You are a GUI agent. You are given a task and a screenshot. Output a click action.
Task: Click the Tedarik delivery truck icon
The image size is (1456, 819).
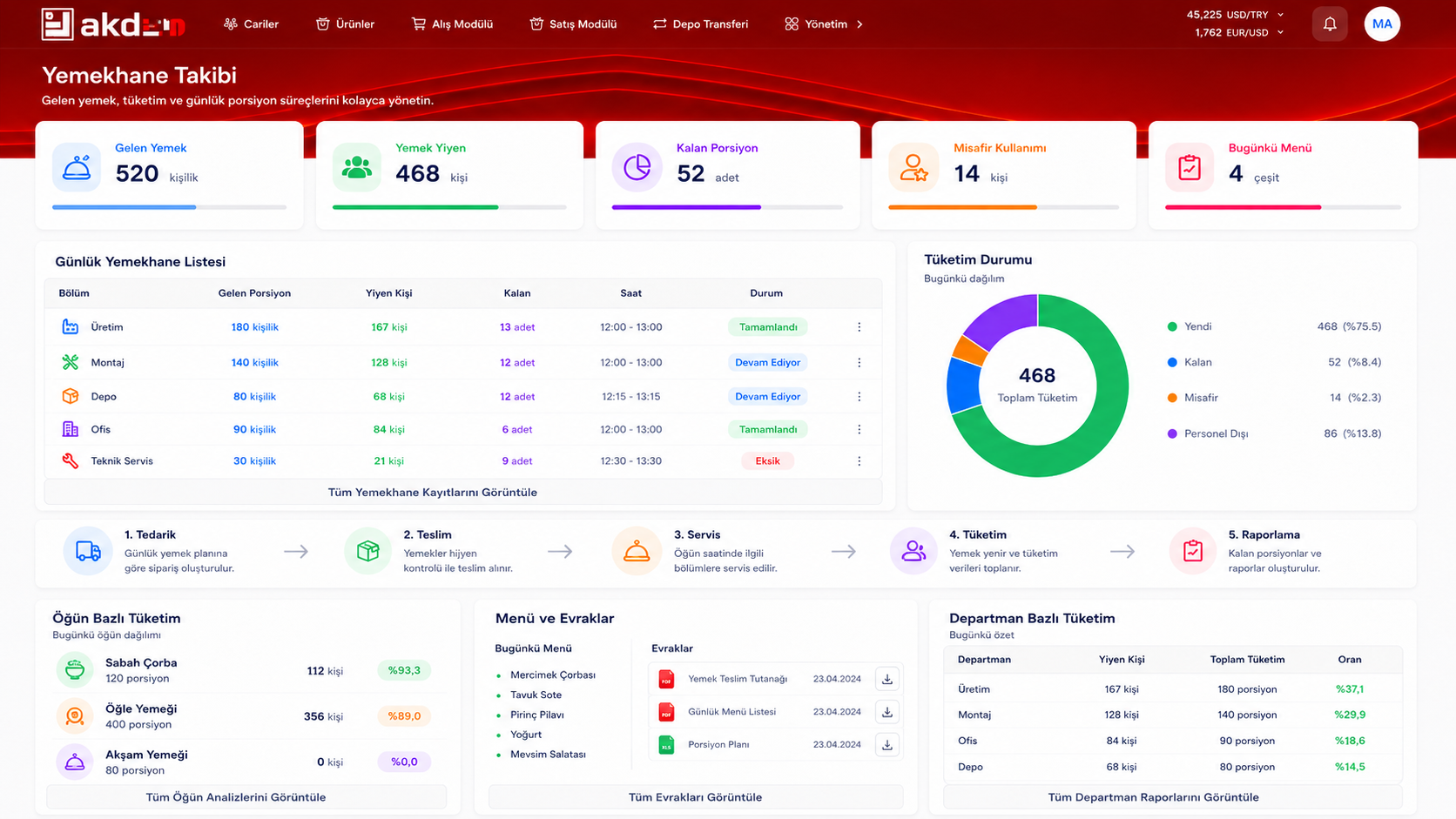tap(88, 551)
